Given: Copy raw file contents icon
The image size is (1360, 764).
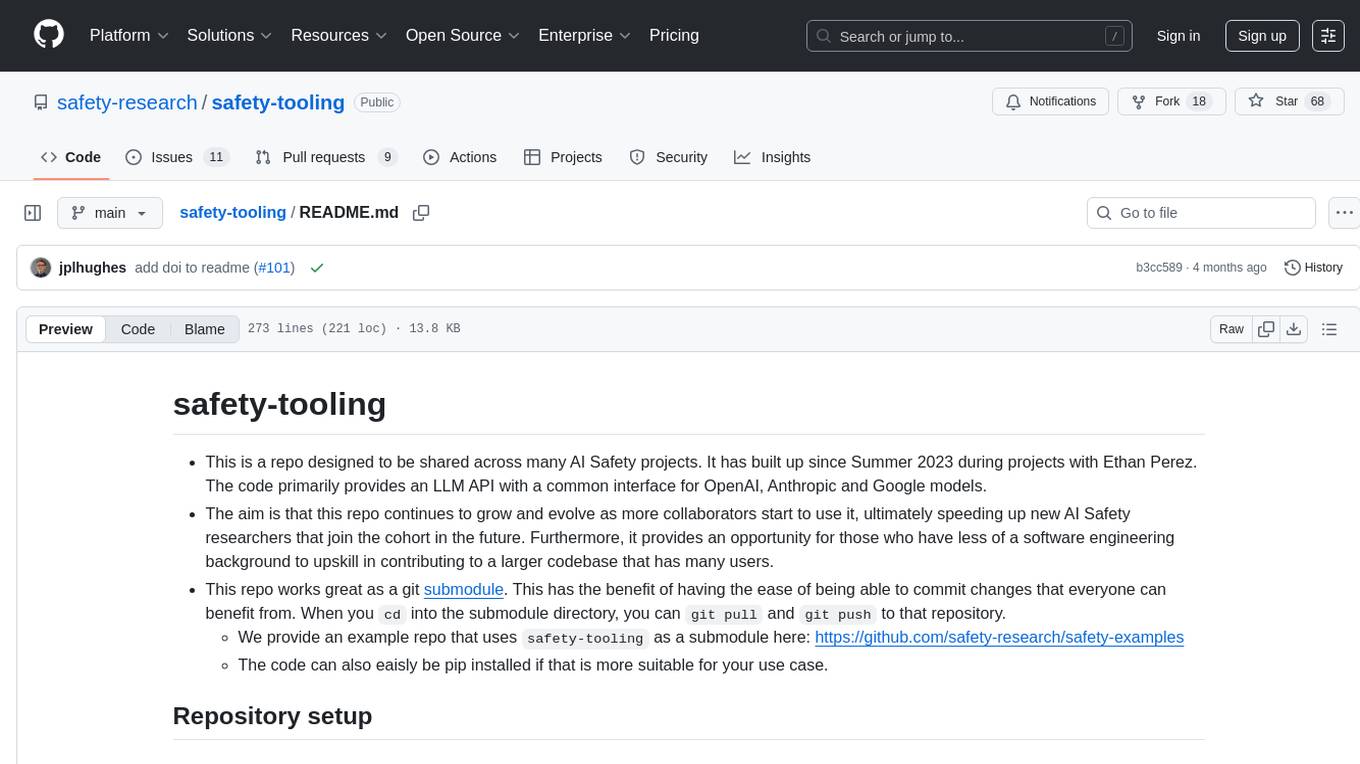Looking at the screenshot, I should (1266, 329).
